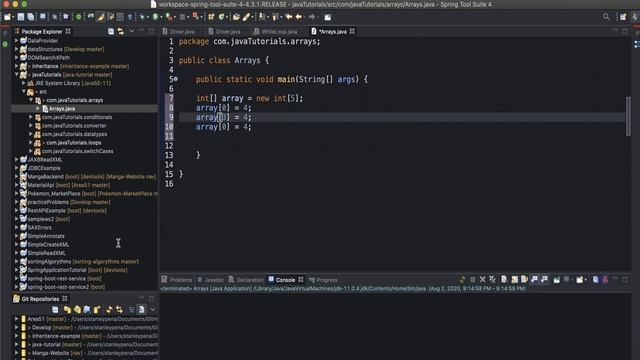Toggle Scroll Lock in Console toolbar

[514, 280]
